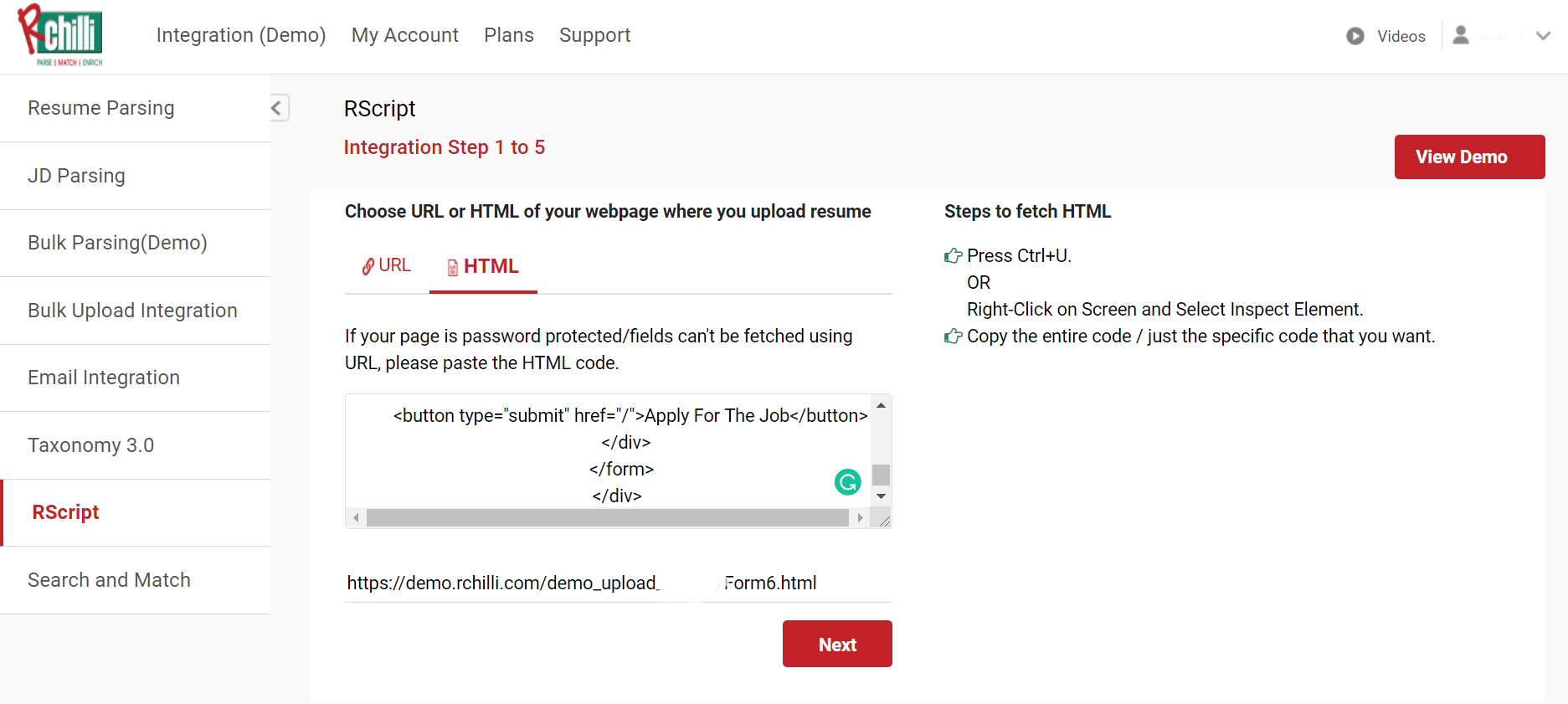Screen dimensions: 1568x704
Task: Go to Email Integration
Action: [135, 378]
